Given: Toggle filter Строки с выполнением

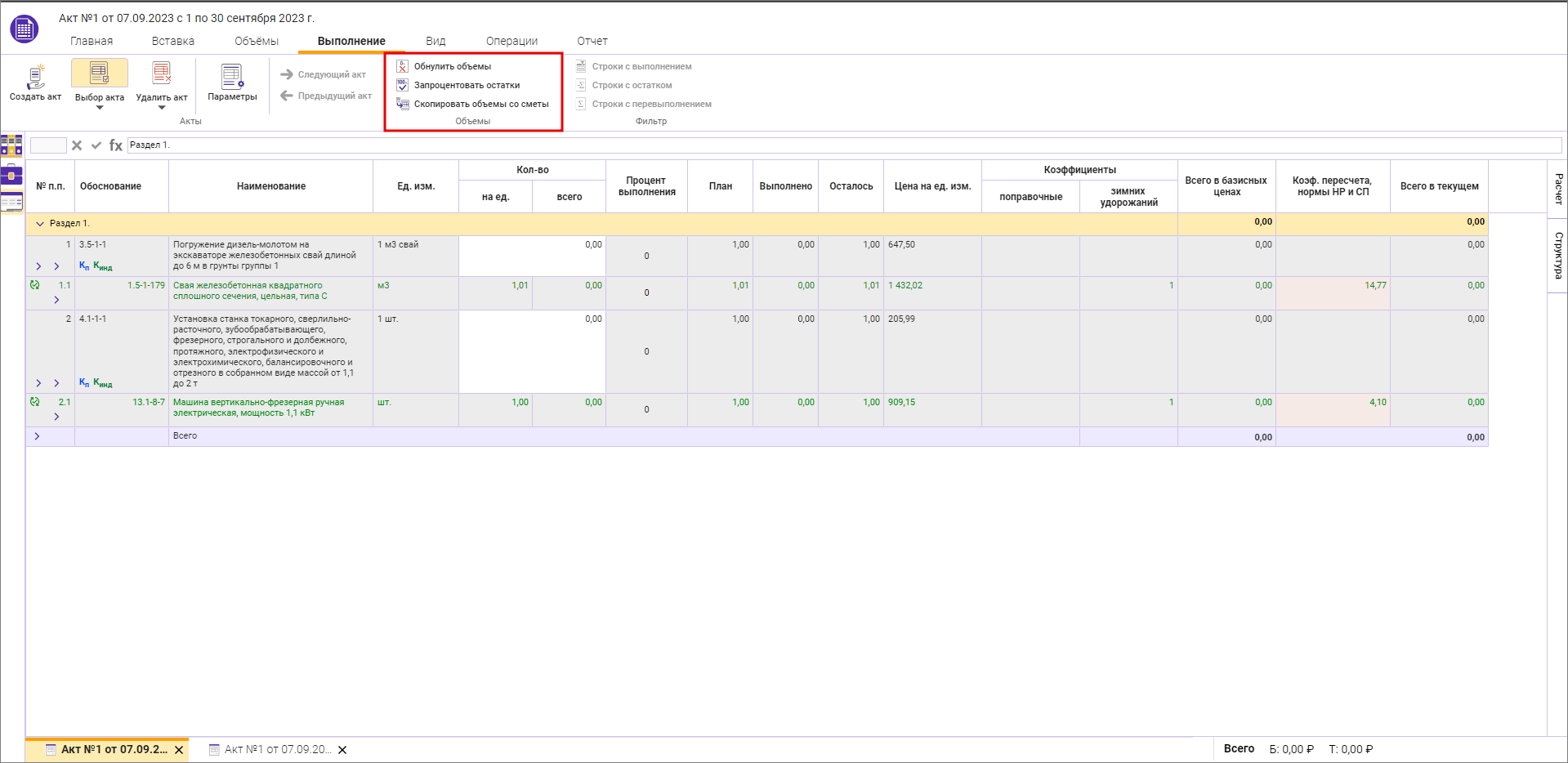Looking at the screenshot, I should [641, 66].
